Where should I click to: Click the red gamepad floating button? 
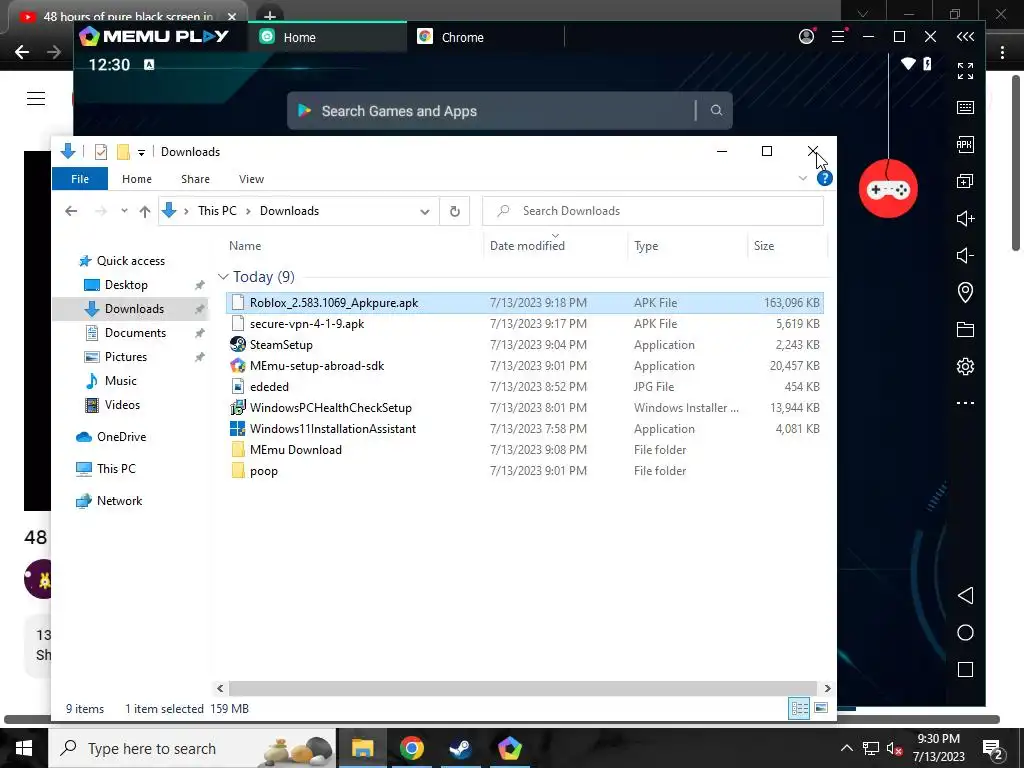coord(888,189)
